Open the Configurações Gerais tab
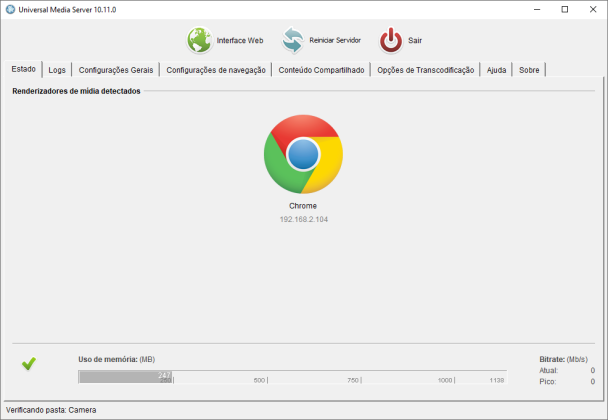Image resolution: width=608 pixels, height=420 pixels. point(116,70)
